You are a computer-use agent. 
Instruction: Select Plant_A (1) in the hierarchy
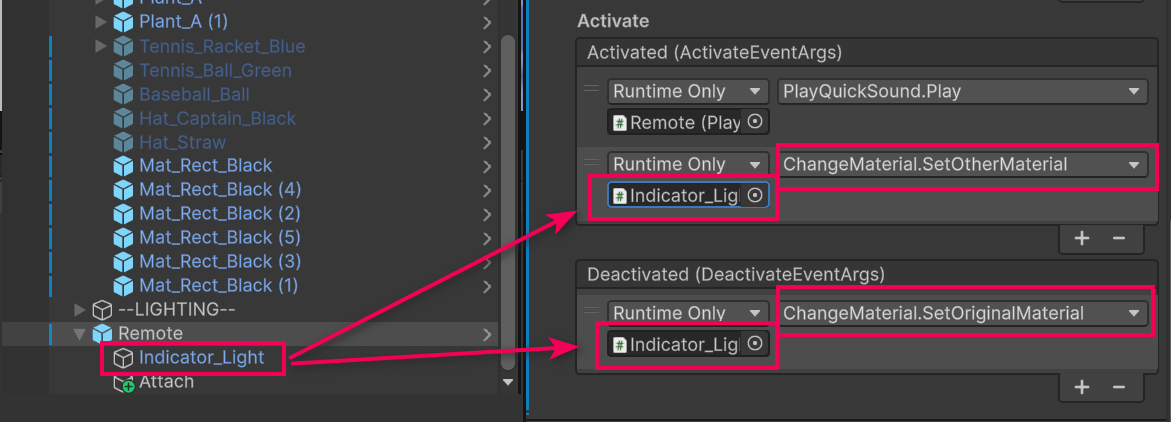(x=183, y=22)
